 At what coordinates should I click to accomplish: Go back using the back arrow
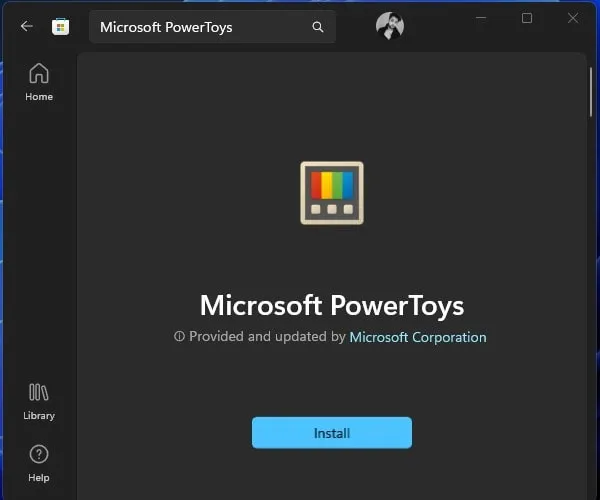coord(26,26)
